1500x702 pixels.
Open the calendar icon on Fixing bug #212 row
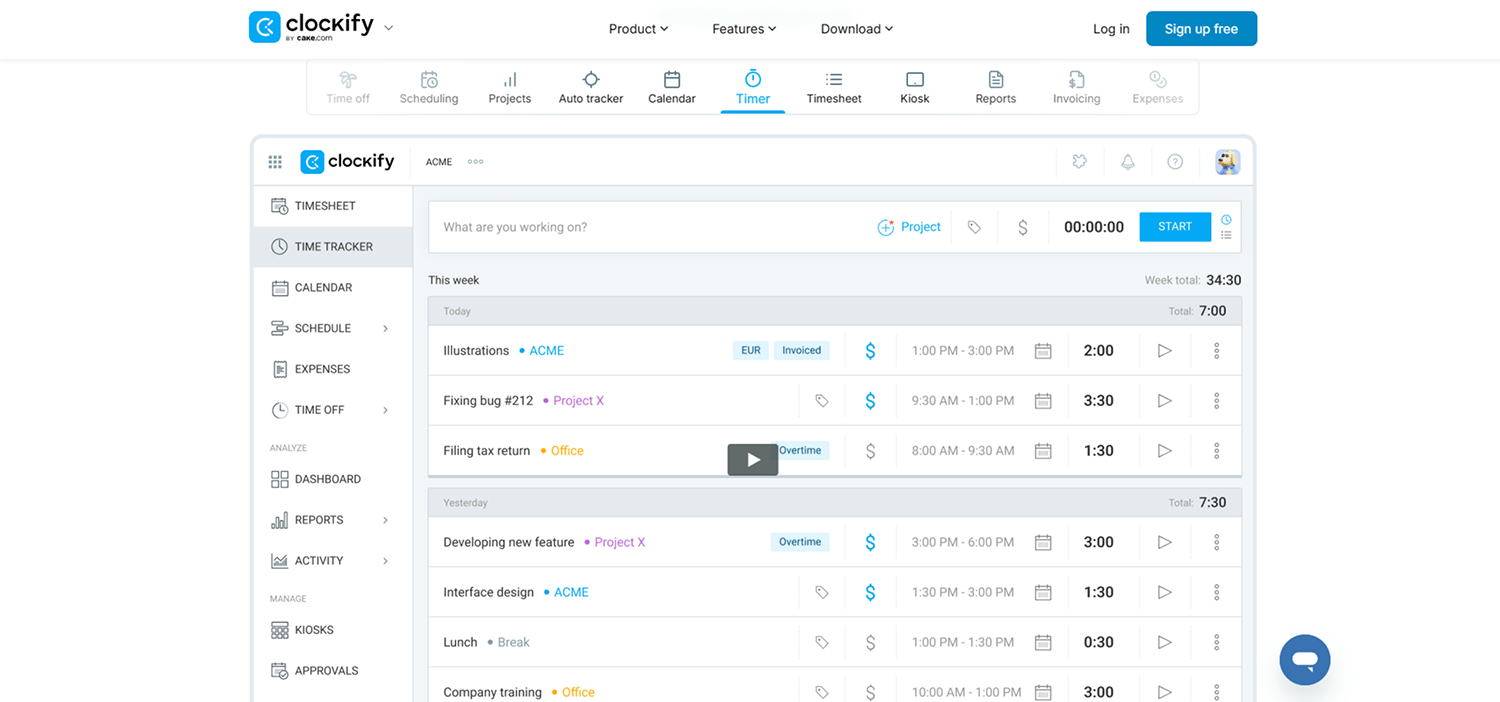1043,401
